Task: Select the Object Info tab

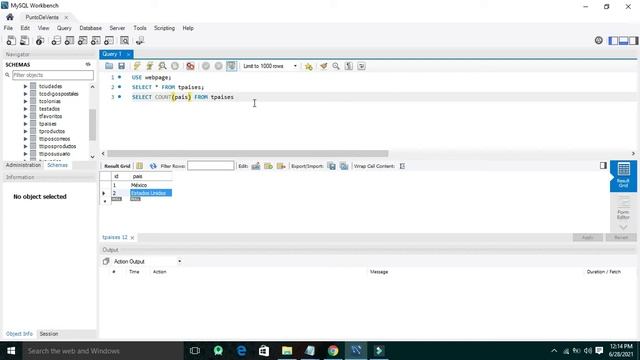Action: [19, 334]
